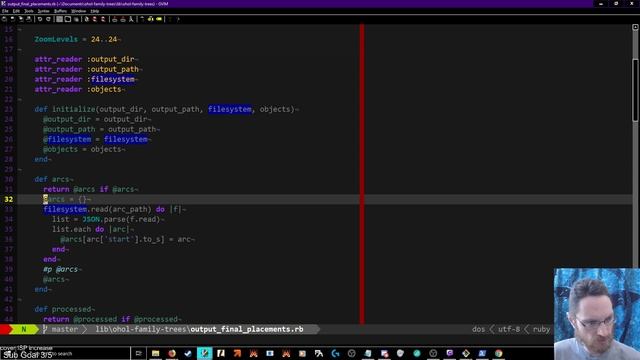This screenshot has height=360, width=640.
Task: Open Find and Replace from the toolbar
Action: click(x=87, y=19)
